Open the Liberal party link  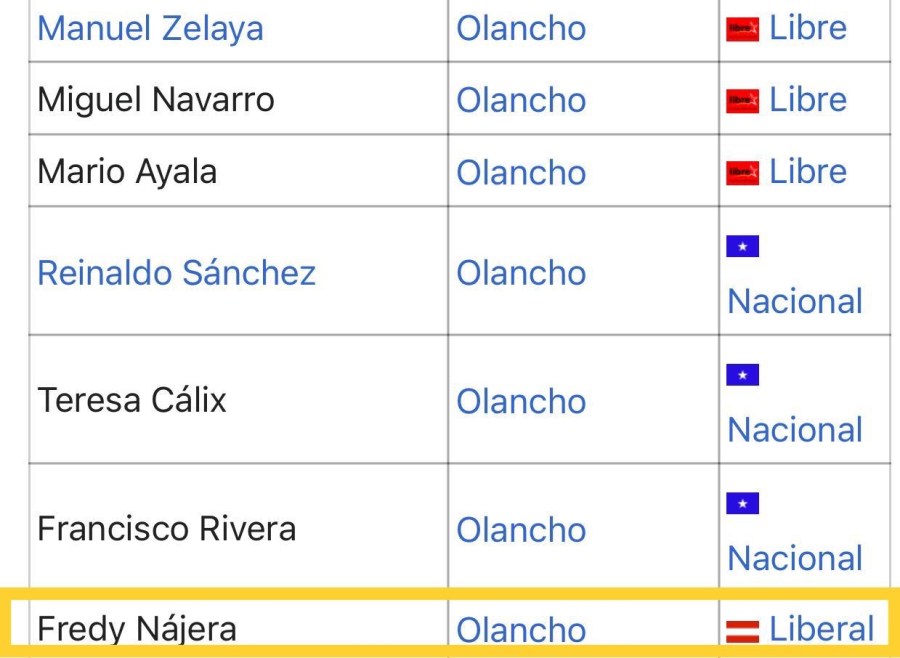click(x=821, y=629)
